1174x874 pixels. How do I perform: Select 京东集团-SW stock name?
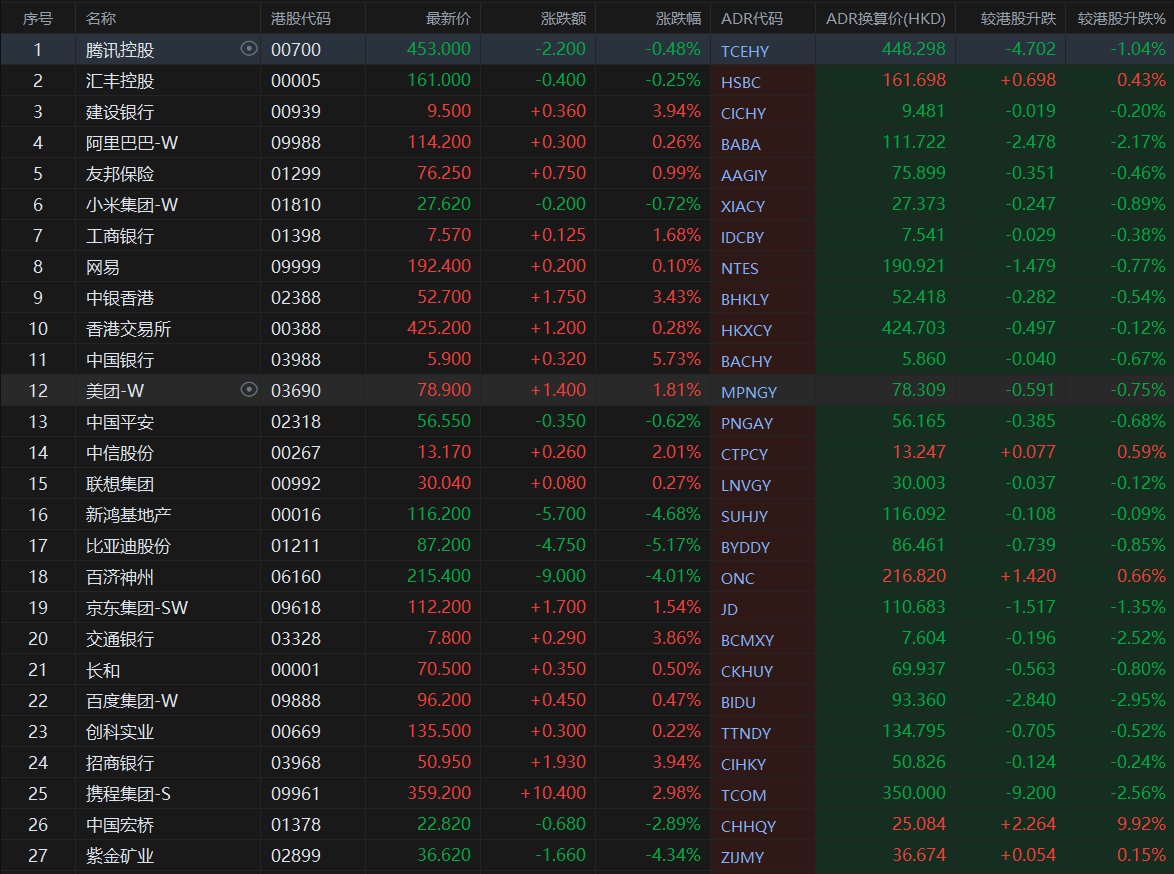coord(137,607)
